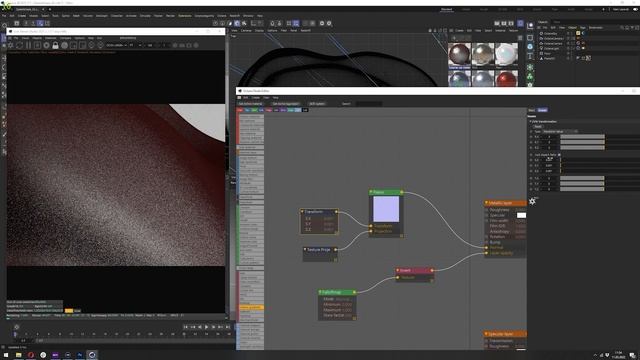640x360 pixels.
Task: Open Object Manager search icon
Action: pyautogui.click(x=622, y=27)
